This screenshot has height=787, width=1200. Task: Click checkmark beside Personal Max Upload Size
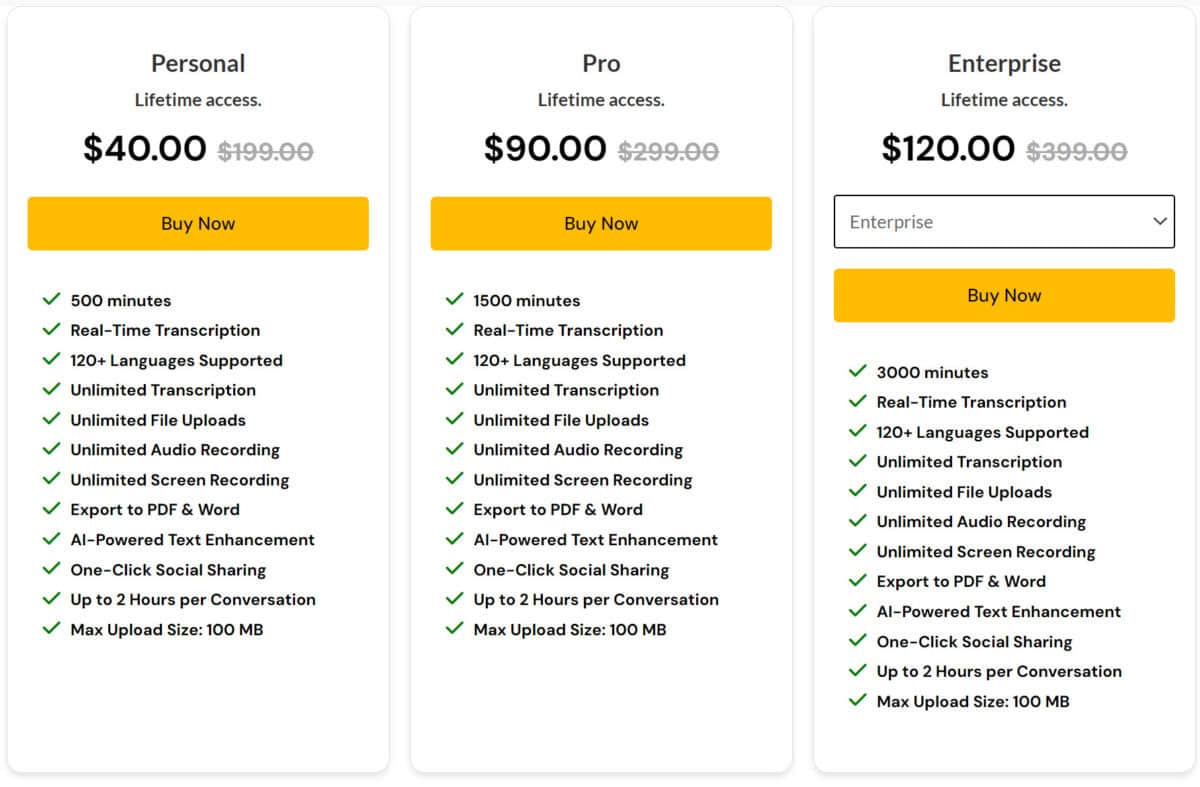click(x=52, y=628)
